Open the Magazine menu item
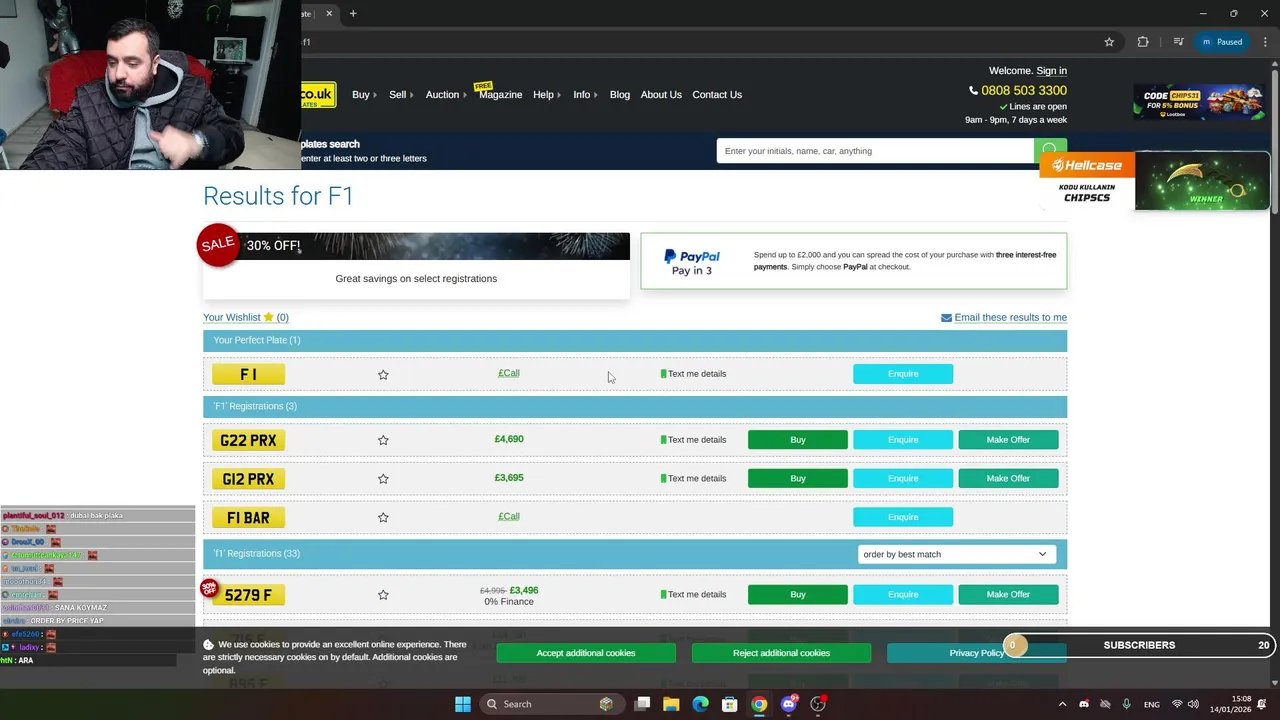Image resolution: width=1280 pixels, height=720 pixels. tap(500, 95)
